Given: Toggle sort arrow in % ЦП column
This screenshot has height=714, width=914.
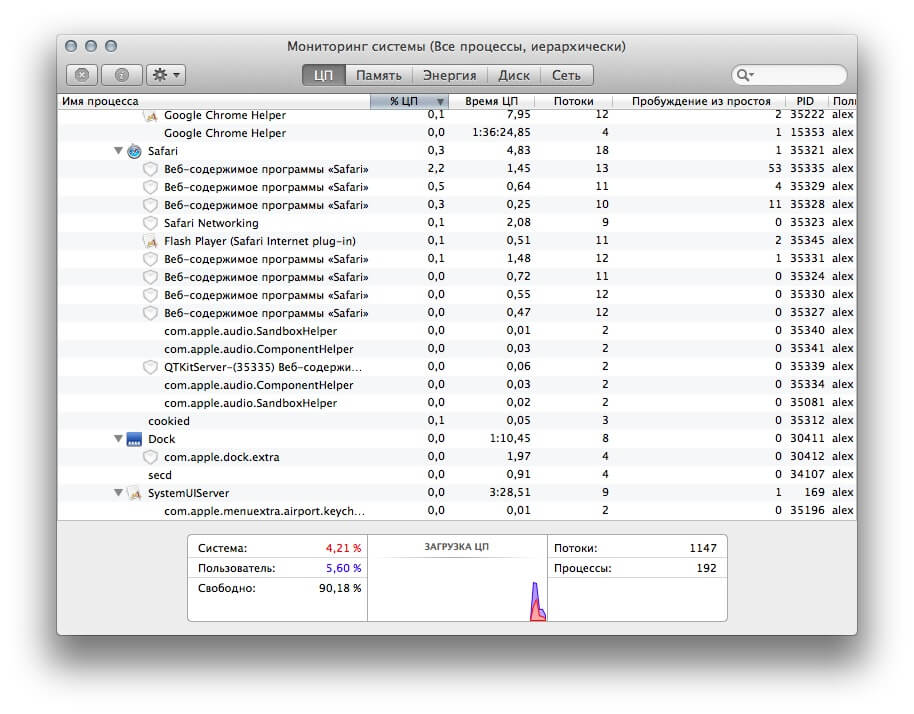Looking at the screenshot, I should 440,101.
